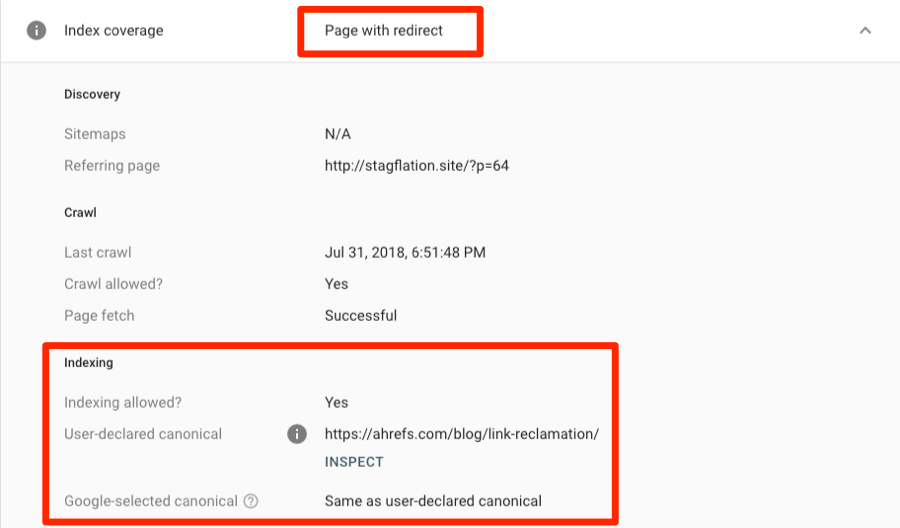Click the 'Yes' value for Indexing allowed

[336, 402]
